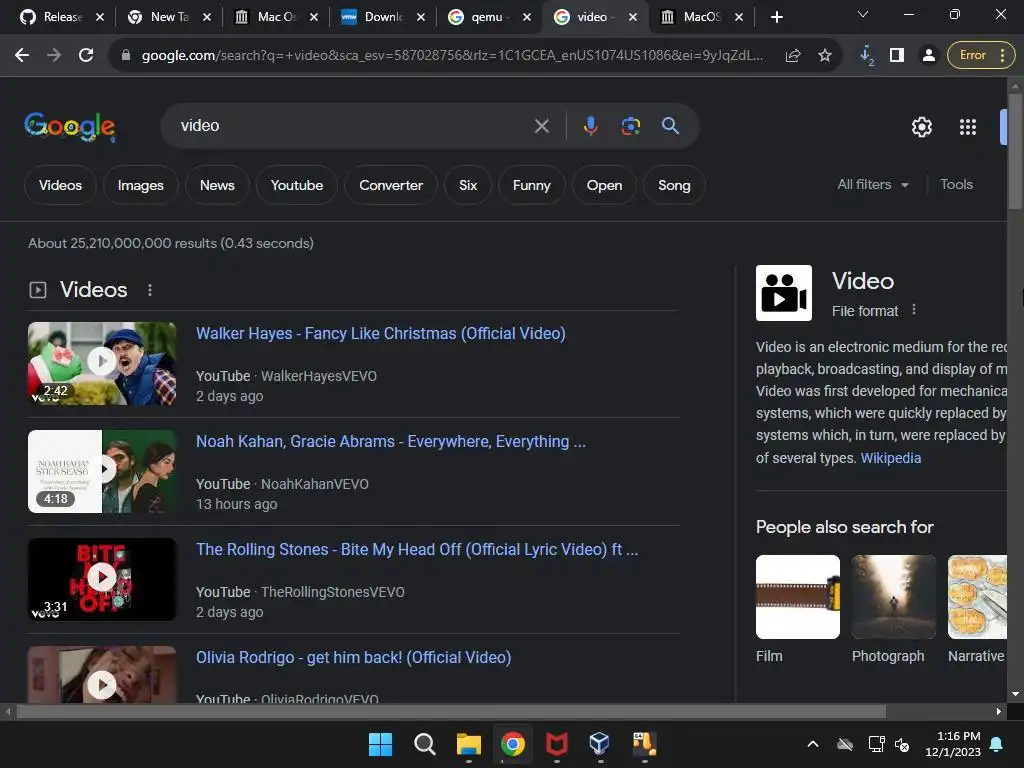
Task: Open the notification bell in system tray
Action: [x=997, y=744]
